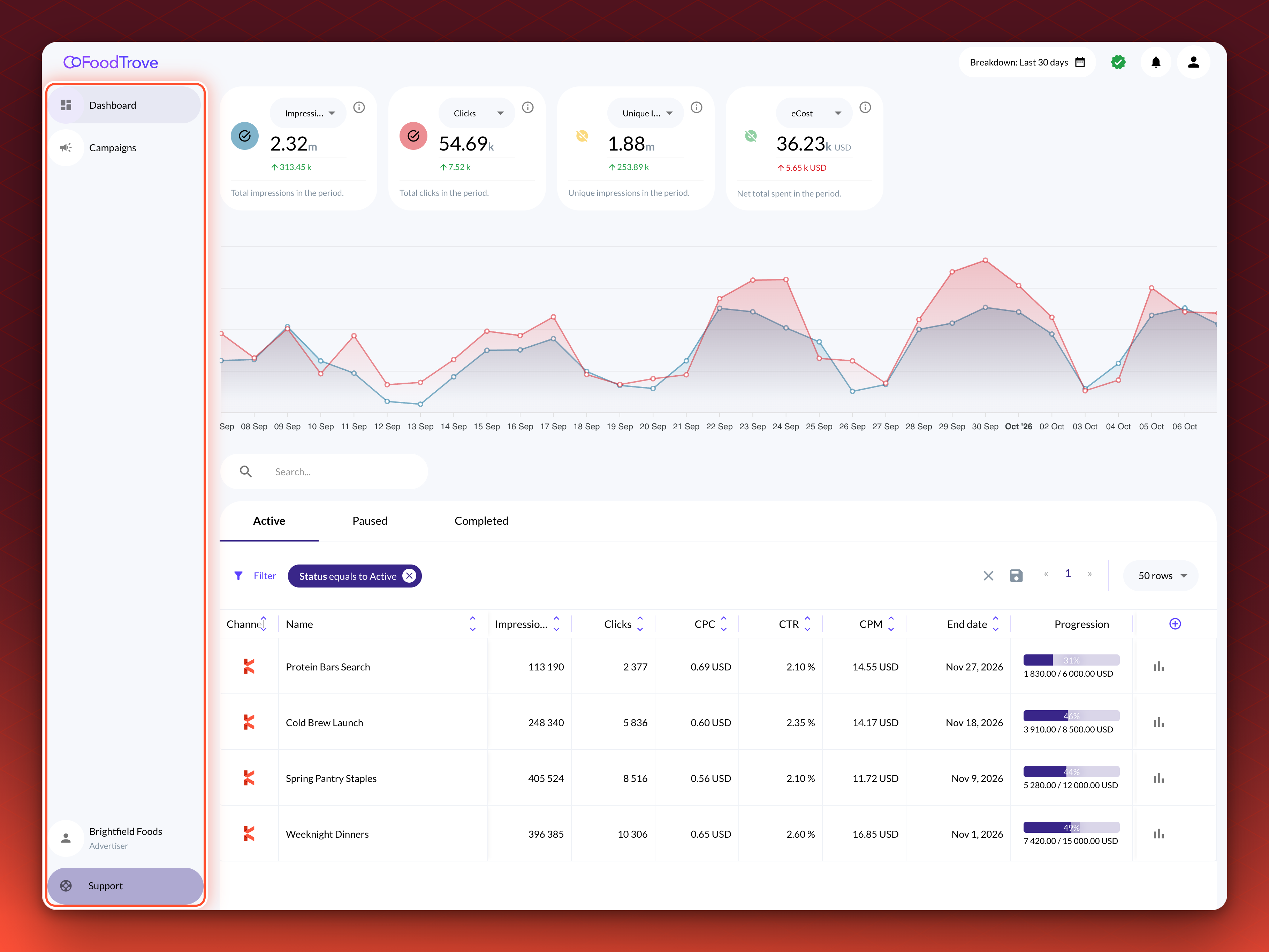Toggle the Clicks chart series circle
1269x952 pixels.
point(413,136)
